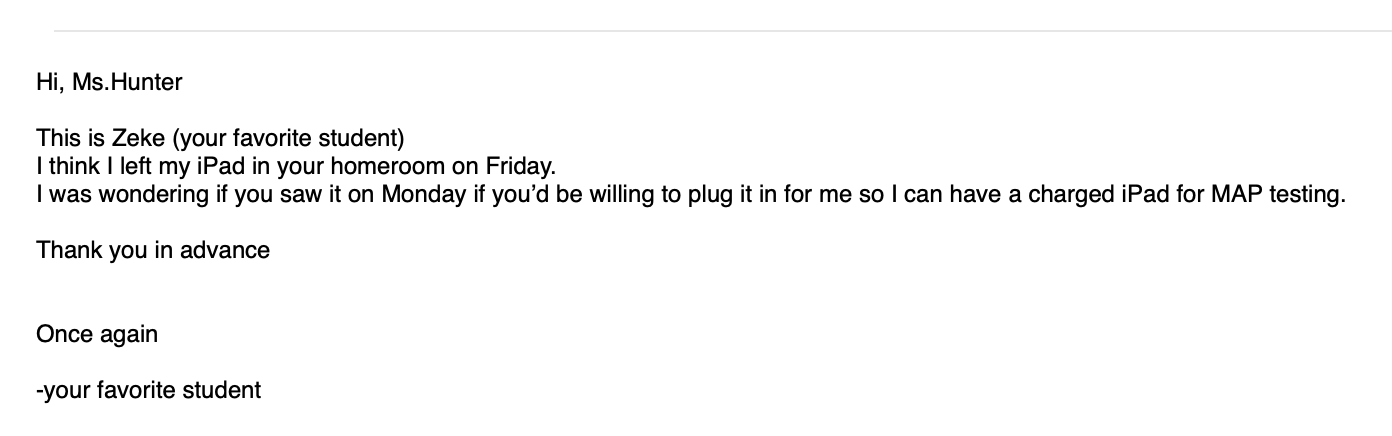Click the line 'Once again'

(97, 334)
